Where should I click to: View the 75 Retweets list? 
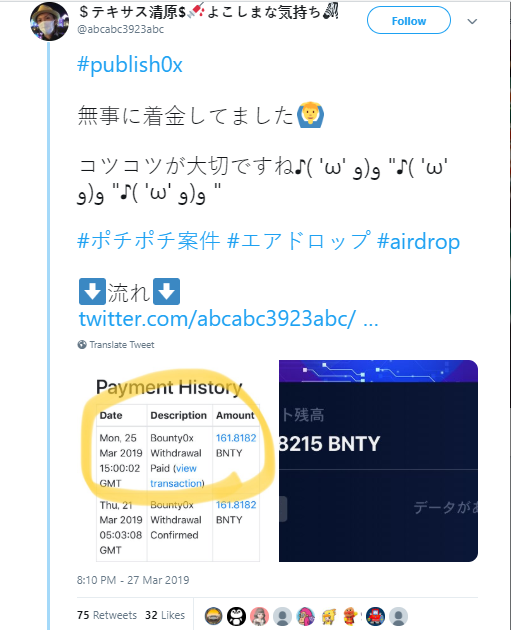(x=107, y=615)
